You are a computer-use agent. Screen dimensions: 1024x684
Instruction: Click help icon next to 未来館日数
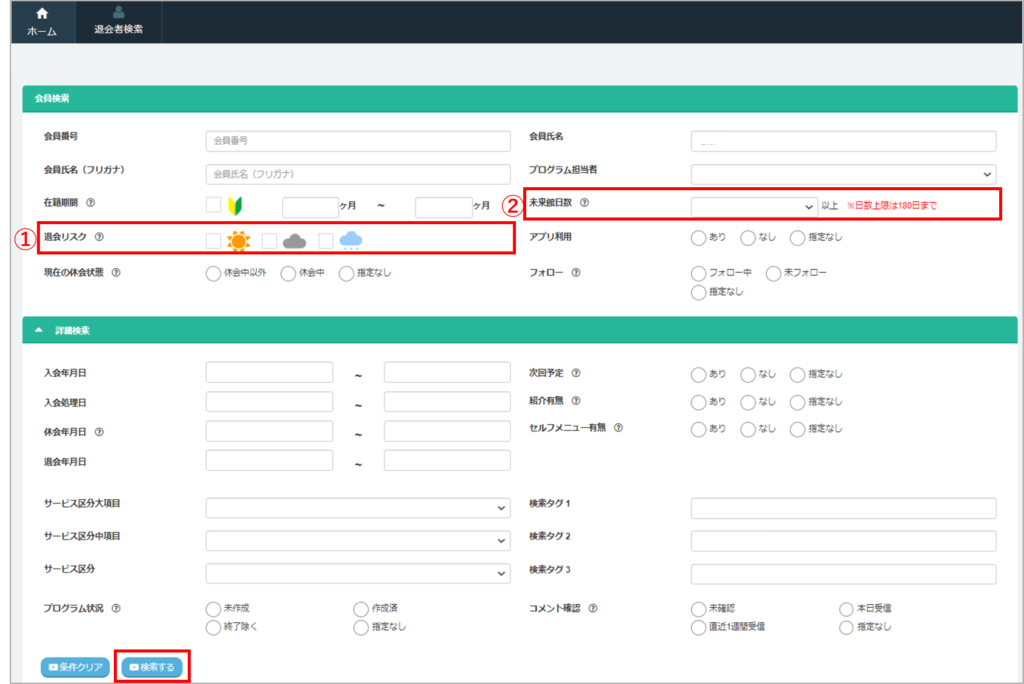[x=584, y=203]
